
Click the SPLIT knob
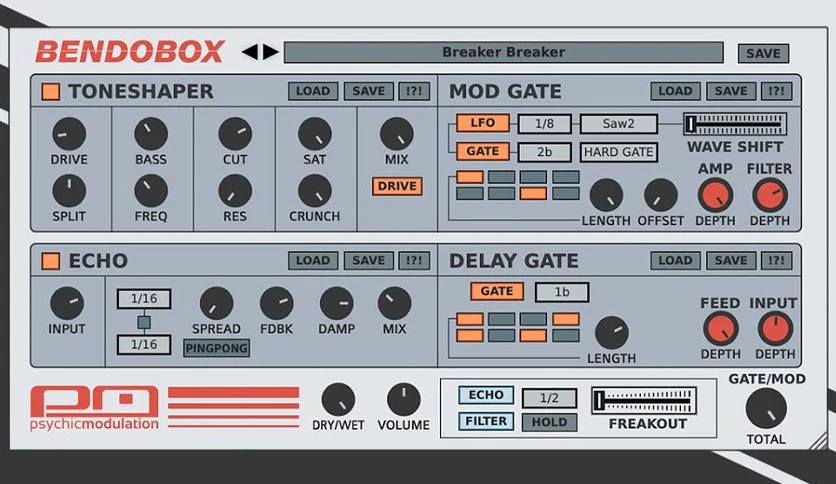pos(69,191)
